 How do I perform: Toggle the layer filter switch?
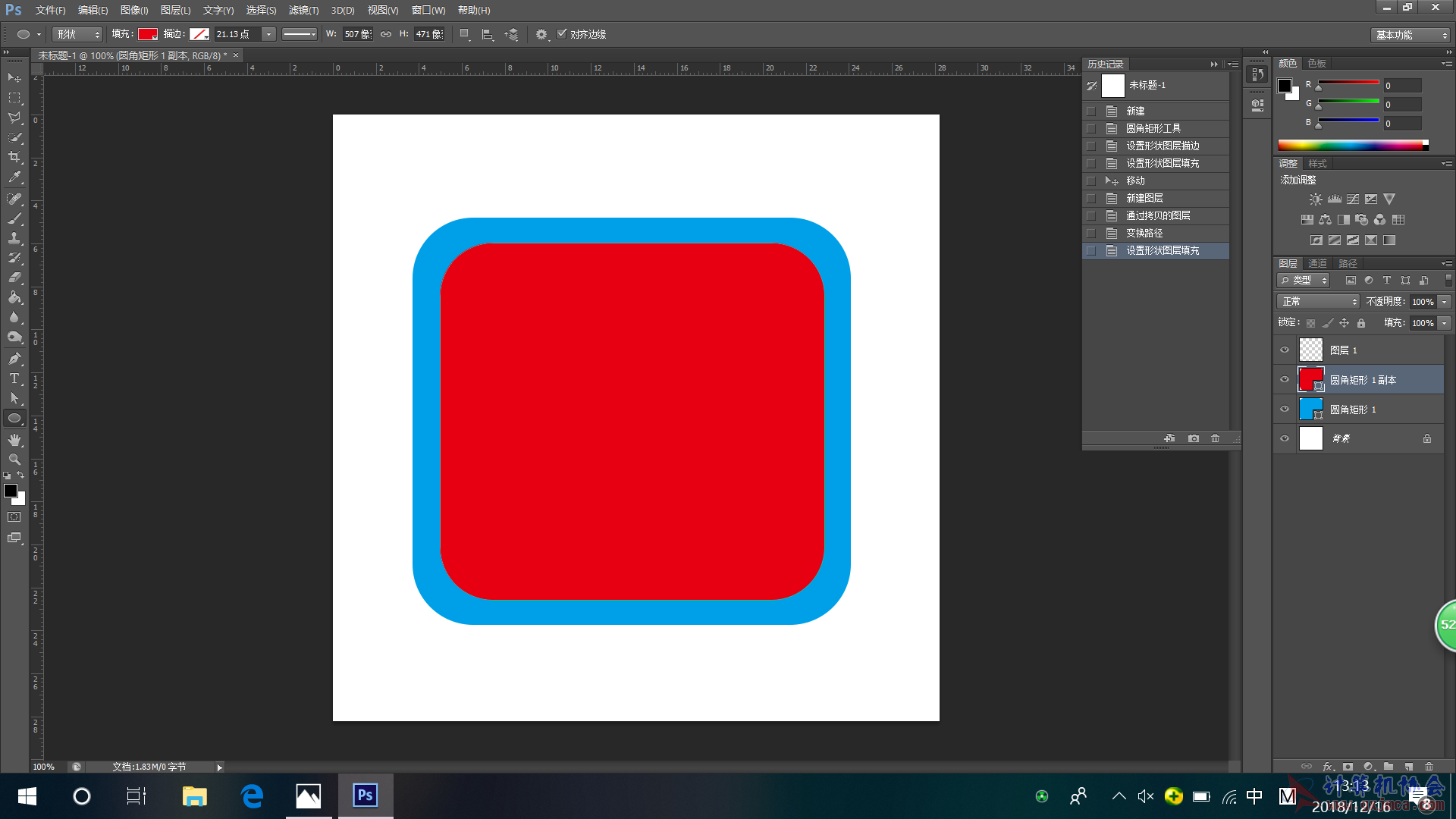(1448, 281)
